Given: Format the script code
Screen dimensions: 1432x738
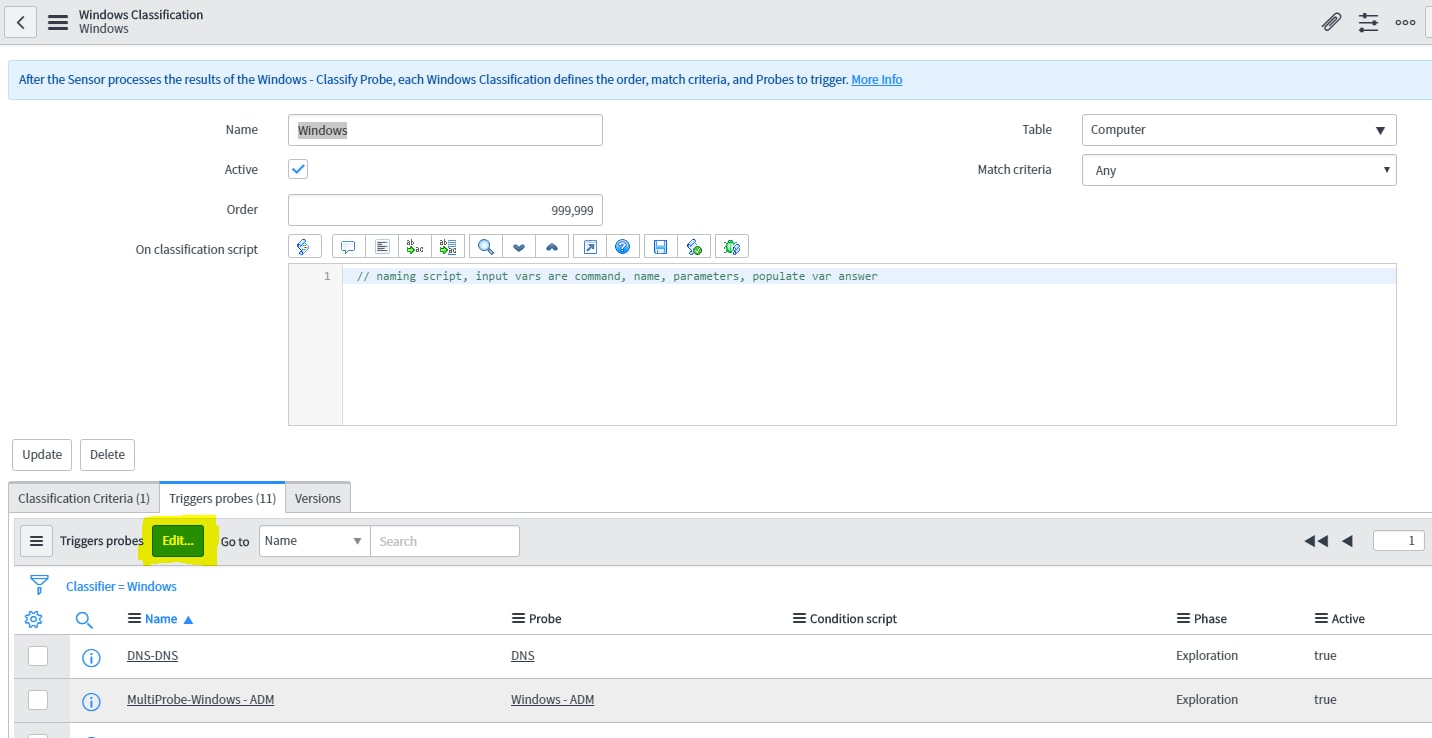Looking at the screenshot, I should [381, 246].
